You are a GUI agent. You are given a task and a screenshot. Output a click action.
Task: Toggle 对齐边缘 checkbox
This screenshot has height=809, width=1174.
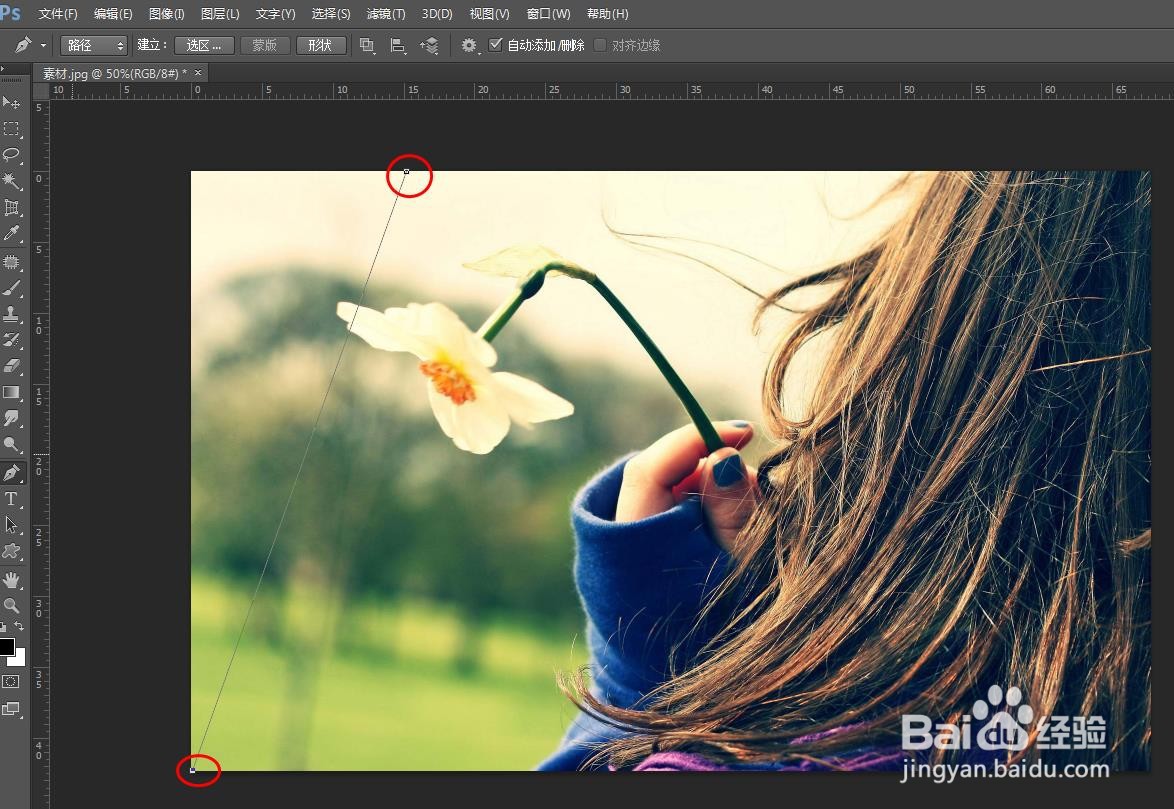(x=600, y=45)
